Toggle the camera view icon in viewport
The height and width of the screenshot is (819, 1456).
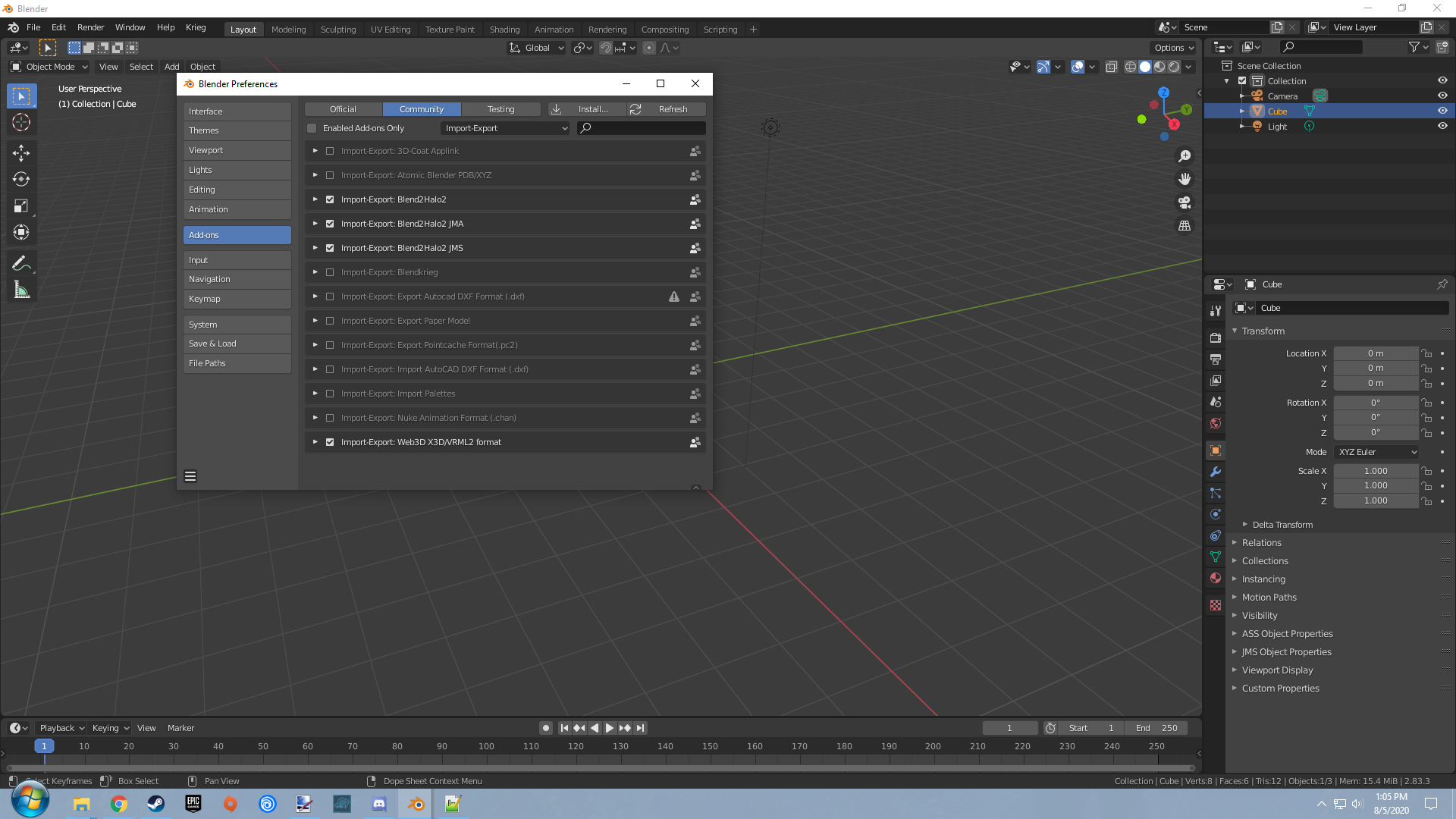[x=1185, y=202]
